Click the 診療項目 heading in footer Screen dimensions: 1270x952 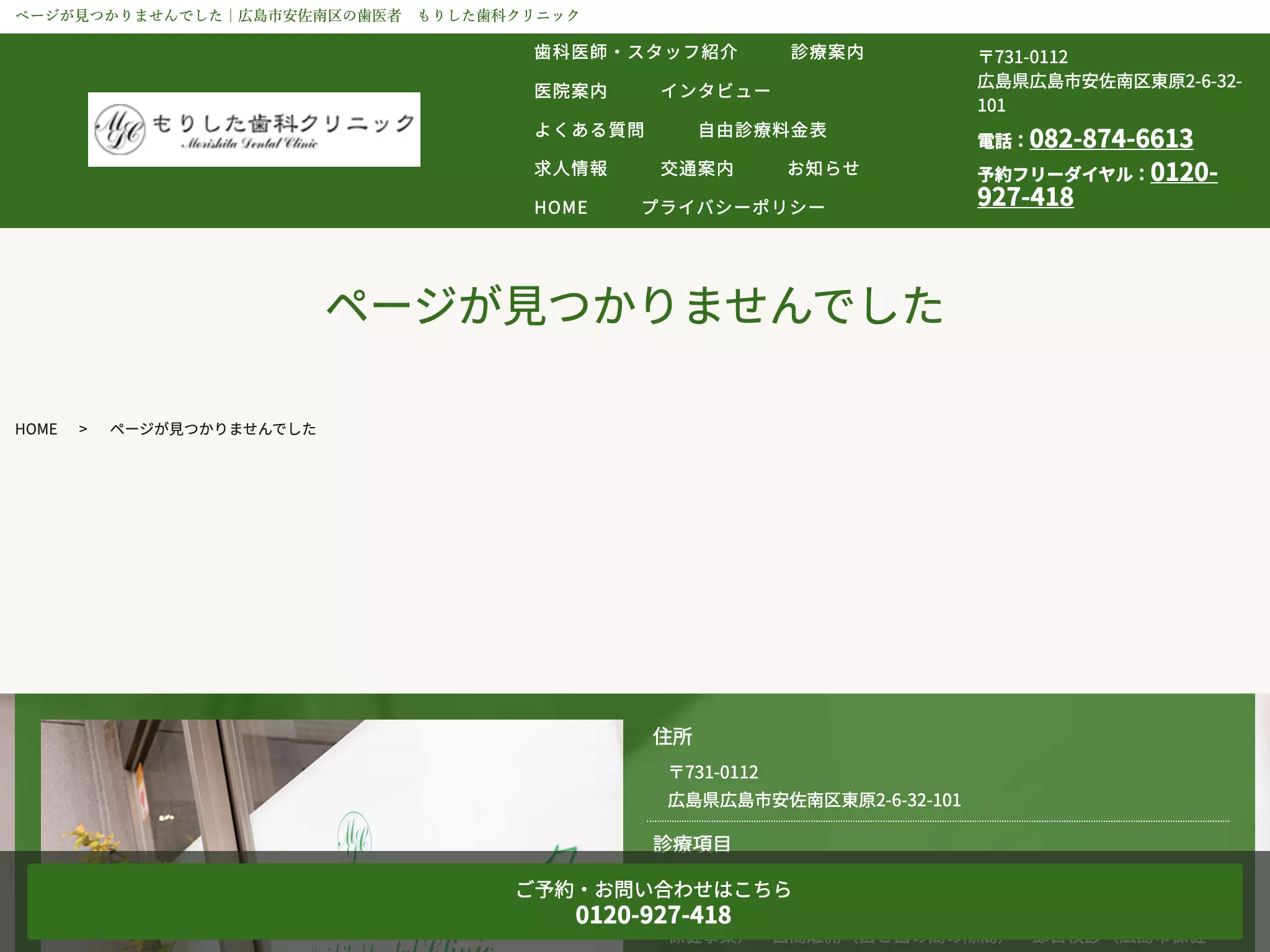pos(692,844)
